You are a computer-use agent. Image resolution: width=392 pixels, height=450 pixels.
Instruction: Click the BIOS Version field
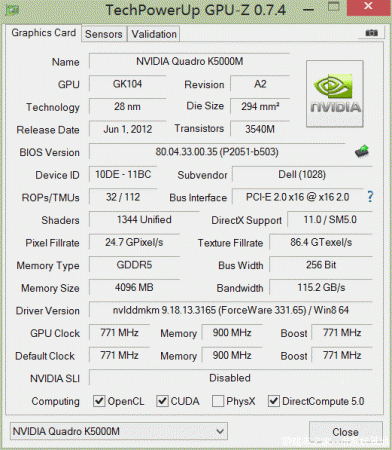pyautogui.click(x=217, y=152)
